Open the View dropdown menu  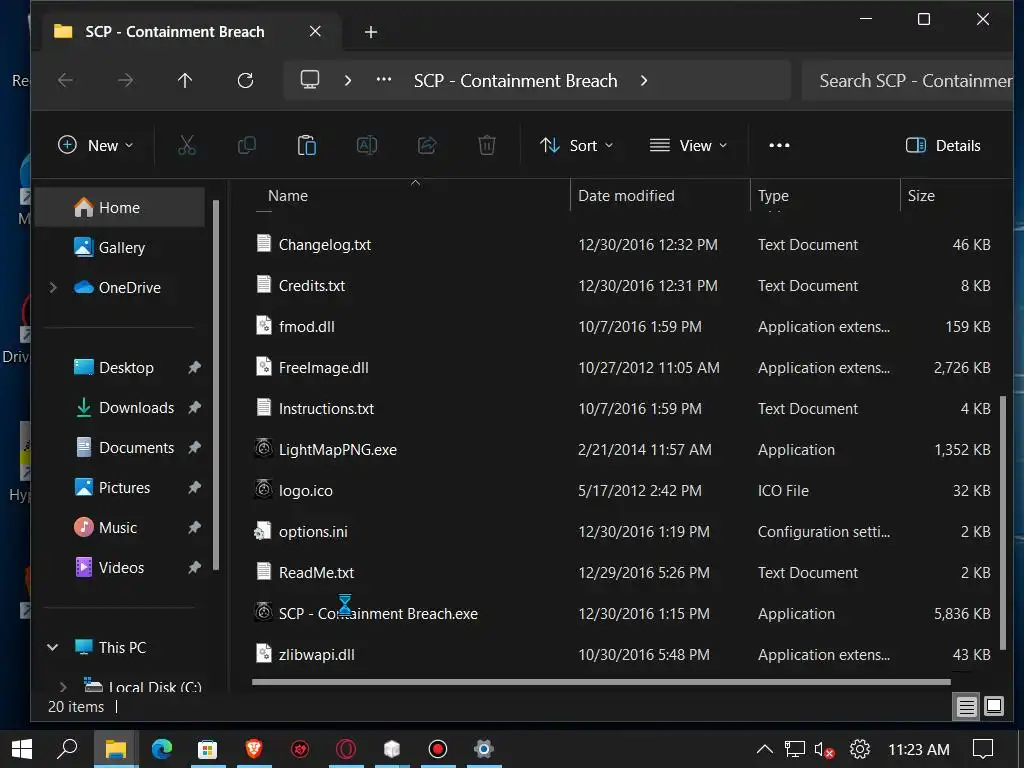(x=688, y=145)
